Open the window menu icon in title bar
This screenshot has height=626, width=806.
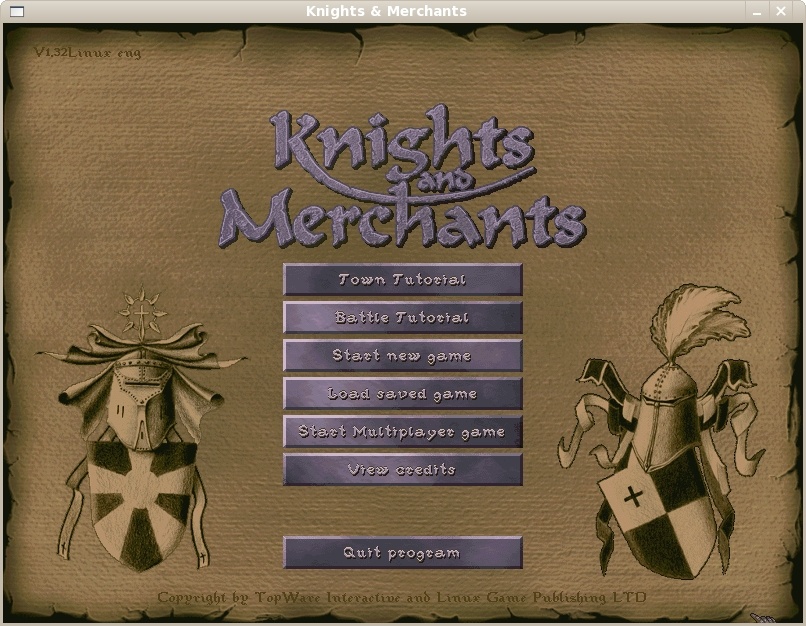click(17, 11)
